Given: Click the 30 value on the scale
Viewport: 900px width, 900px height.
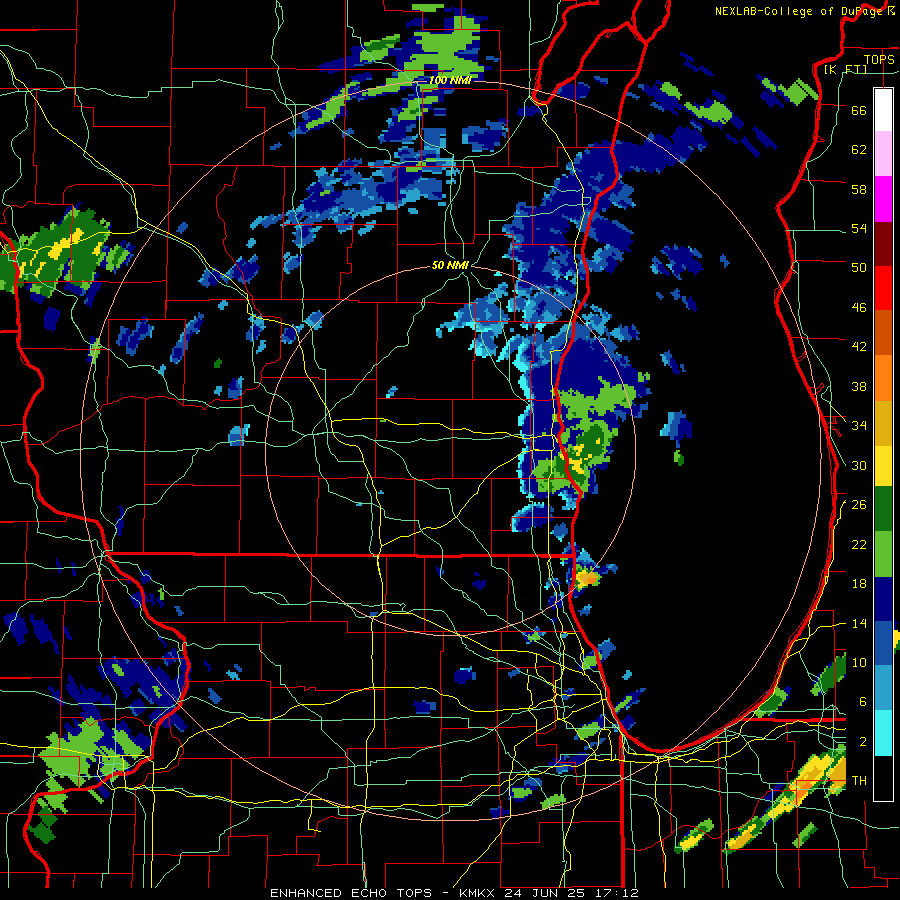Looking at the screenshot, I should [x=859, y=465].
